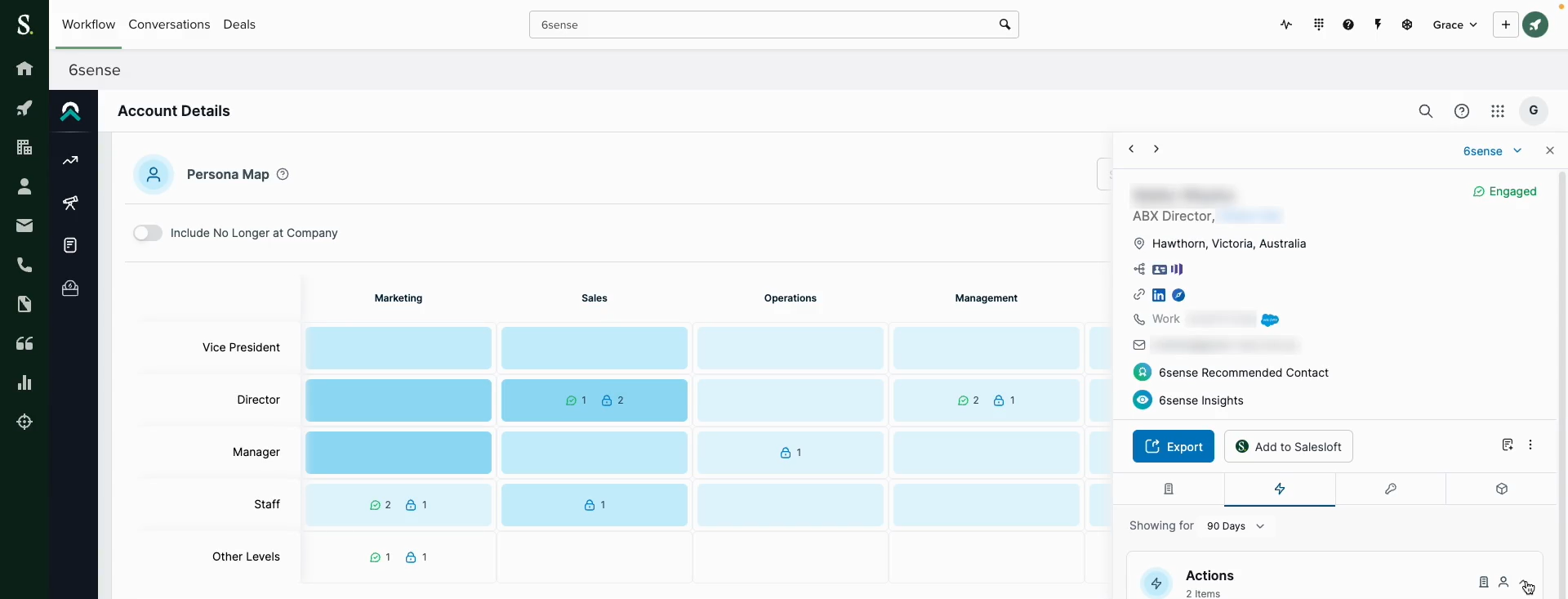Open Salesloft Home icon in sidebar
The height and width of the screenshot is (599, 1568).
point(24,69)
